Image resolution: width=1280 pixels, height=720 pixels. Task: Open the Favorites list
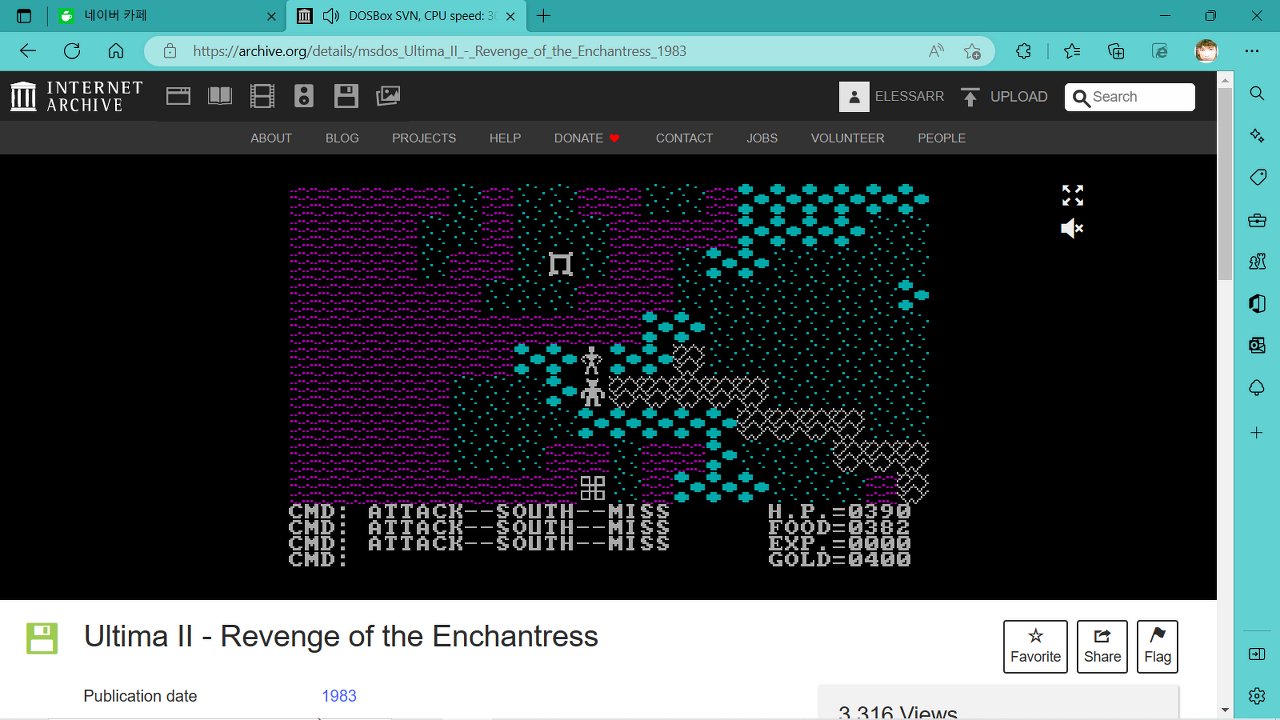pos(1072,51)
